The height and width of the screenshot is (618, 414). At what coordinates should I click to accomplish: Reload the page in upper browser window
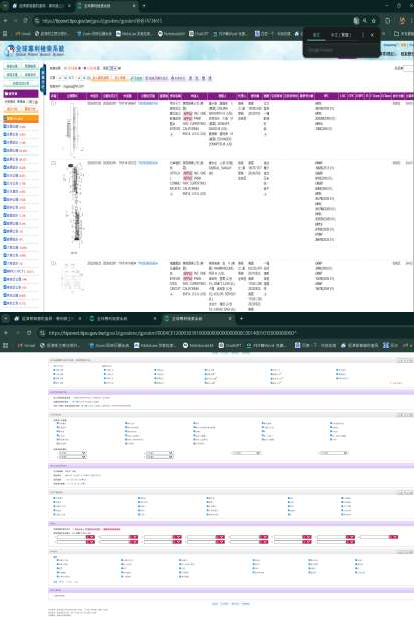pyautogui.click(x=26, y=20)
